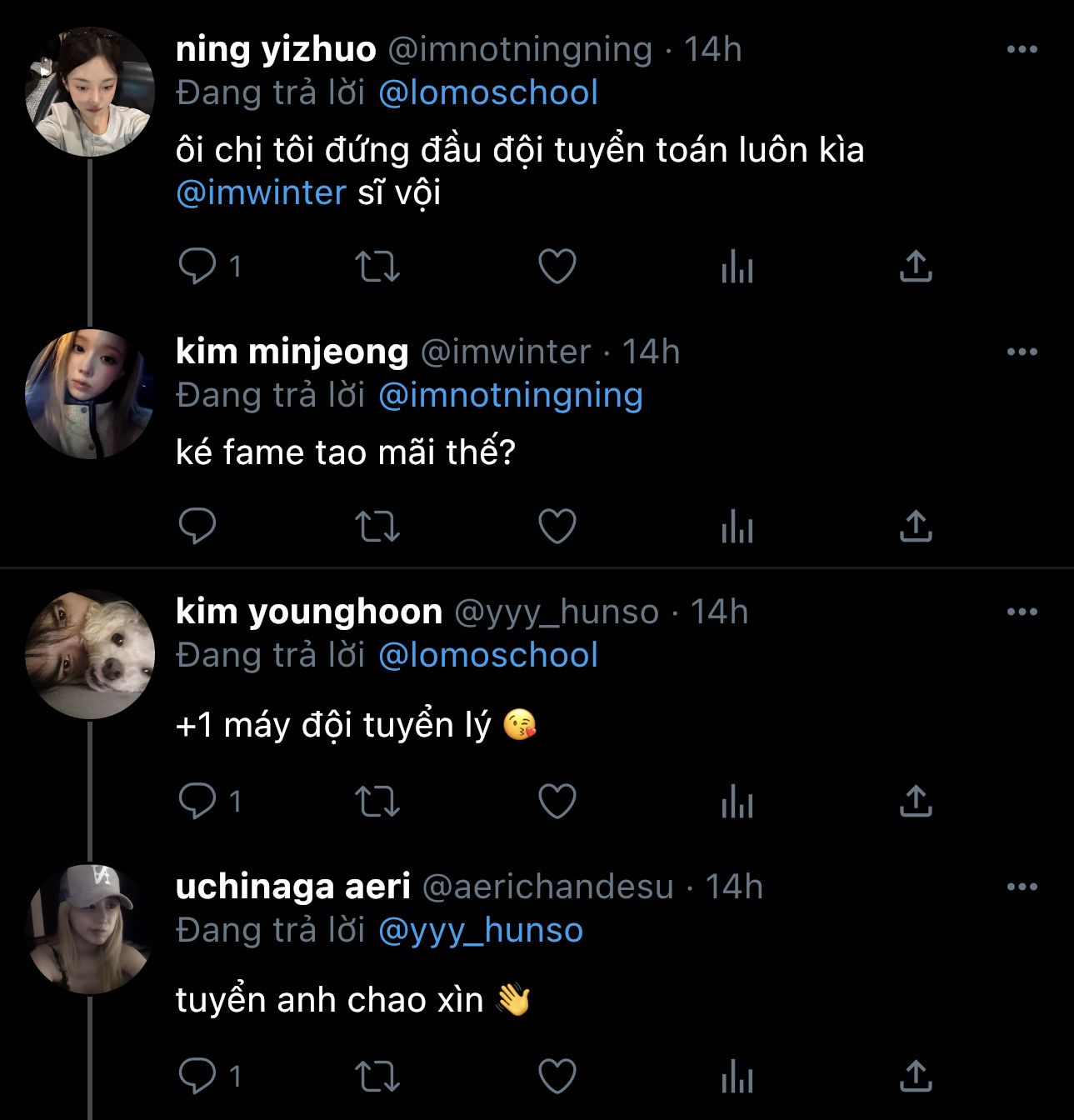Open ning yizhuo's profile picture
This screenshot has width=1074, height=1120.
click(90, 92)
